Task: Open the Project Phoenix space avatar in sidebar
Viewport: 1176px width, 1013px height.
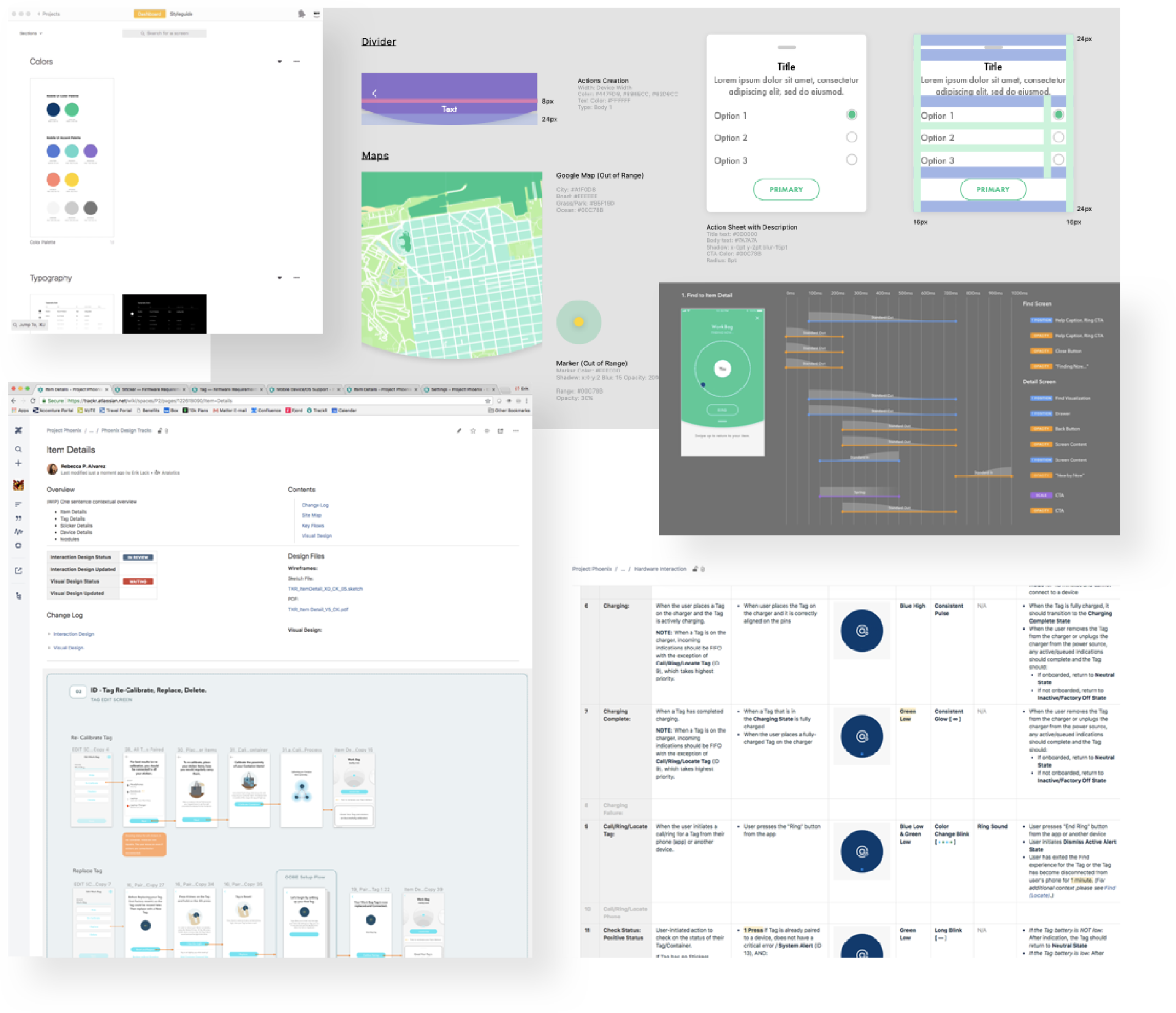Action: point(18,485)
